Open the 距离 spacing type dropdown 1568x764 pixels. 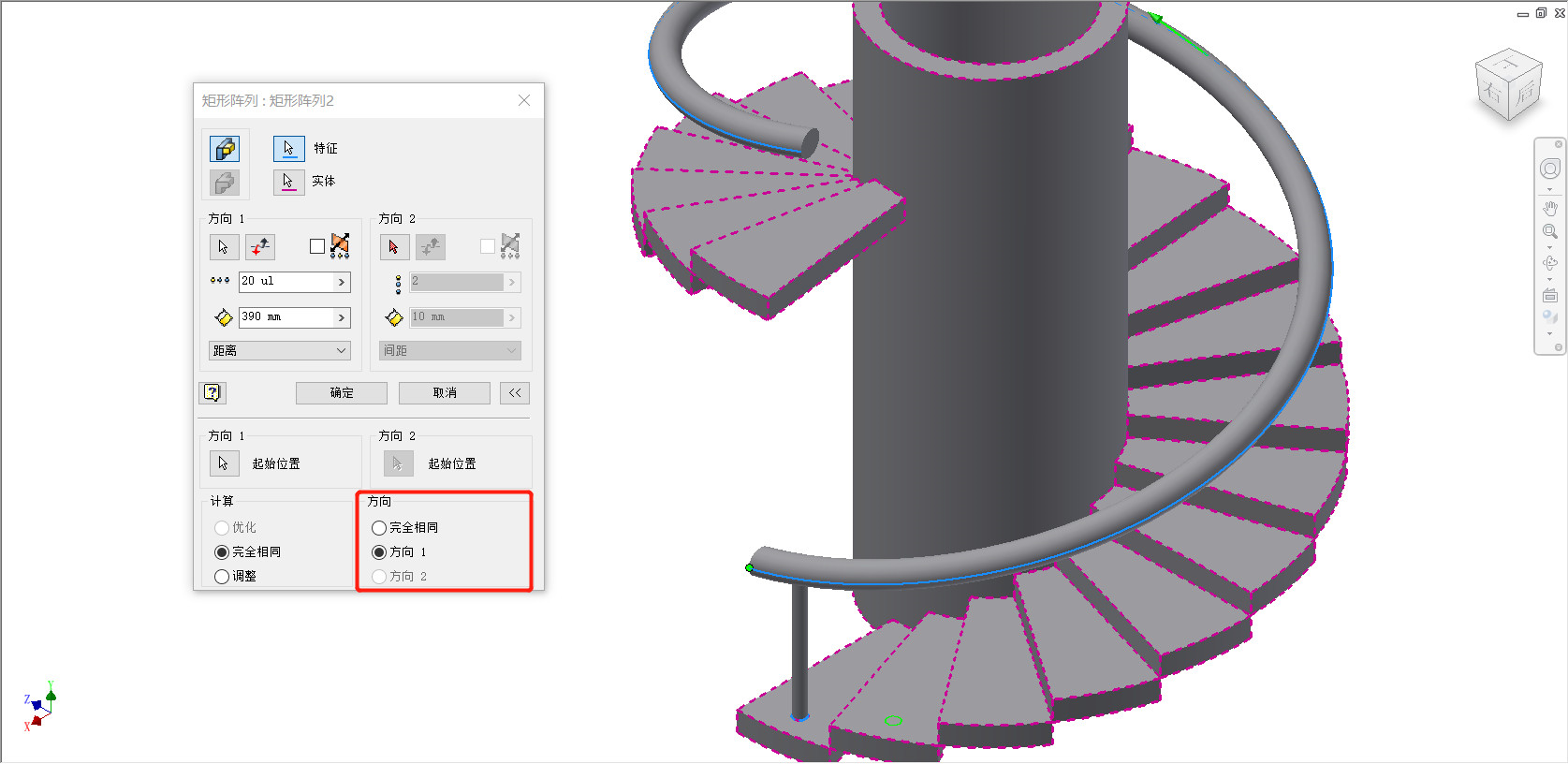point(280,350)
